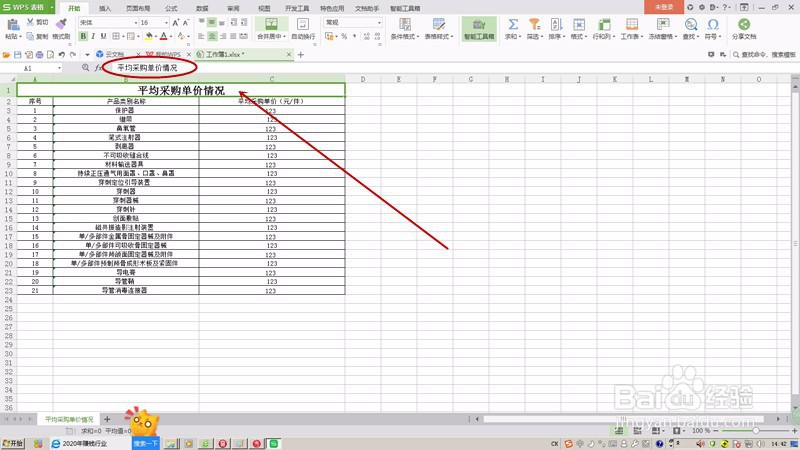This screenshot has width=800, height=450.
Task: Open the number format dropdown (常规)
Action: click(x=379, y=22)
